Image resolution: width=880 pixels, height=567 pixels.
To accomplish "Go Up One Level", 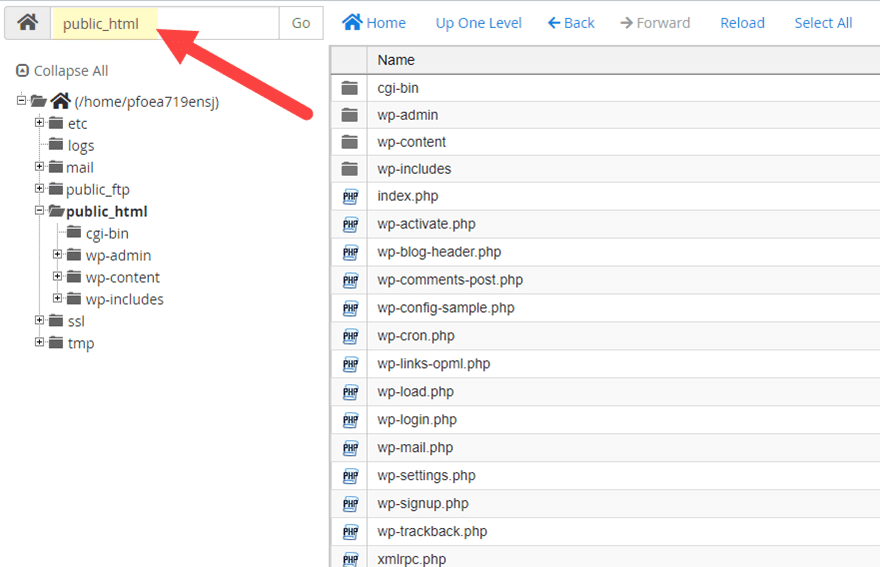I will click(479, 23).
